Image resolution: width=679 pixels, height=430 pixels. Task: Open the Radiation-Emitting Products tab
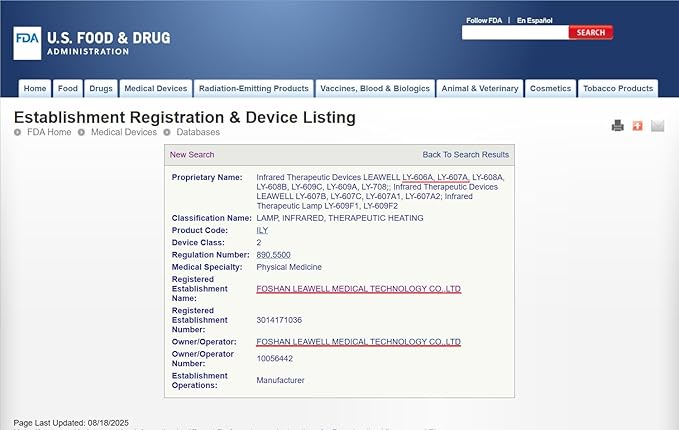click(x=254, y=88)
